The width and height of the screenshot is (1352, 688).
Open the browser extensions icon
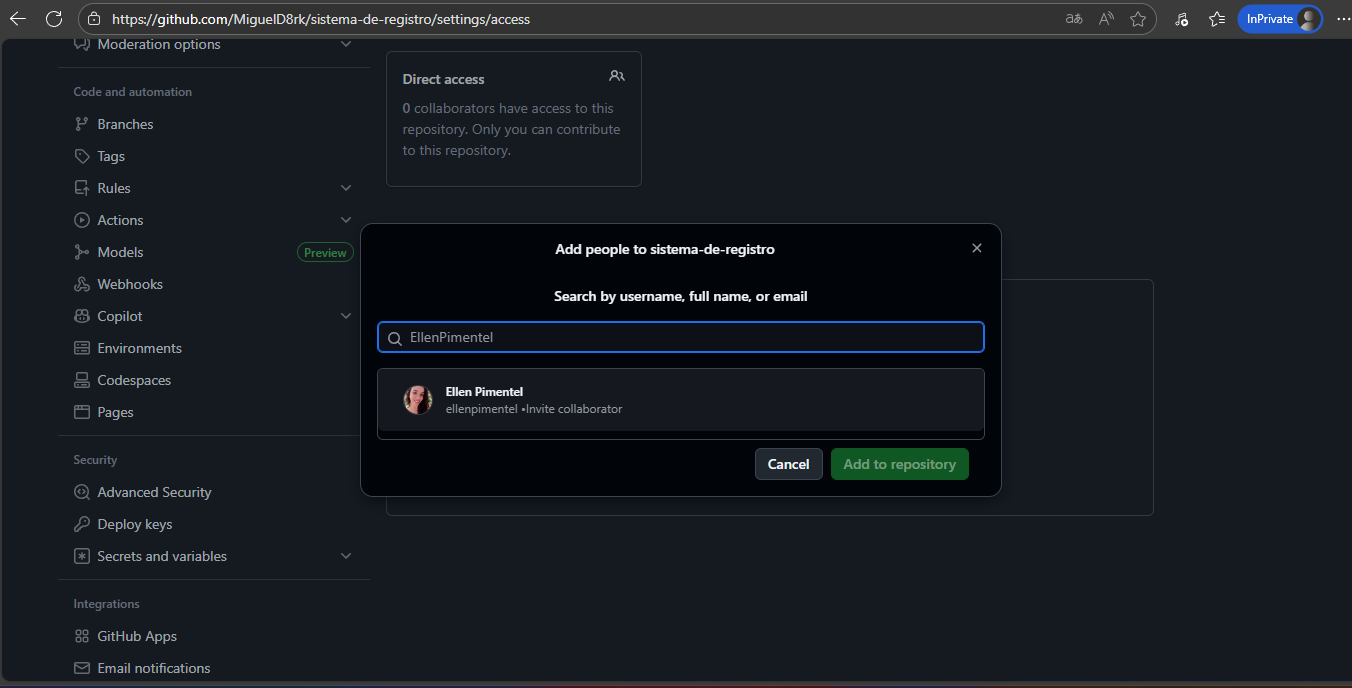pyautogui.click(x=1181, y=19)
